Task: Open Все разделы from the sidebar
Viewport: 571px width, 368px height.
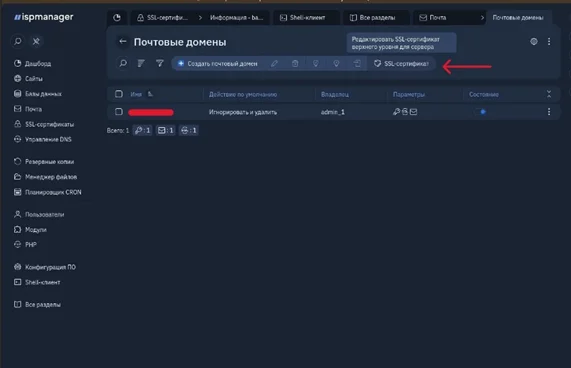Action: [38, 304]
